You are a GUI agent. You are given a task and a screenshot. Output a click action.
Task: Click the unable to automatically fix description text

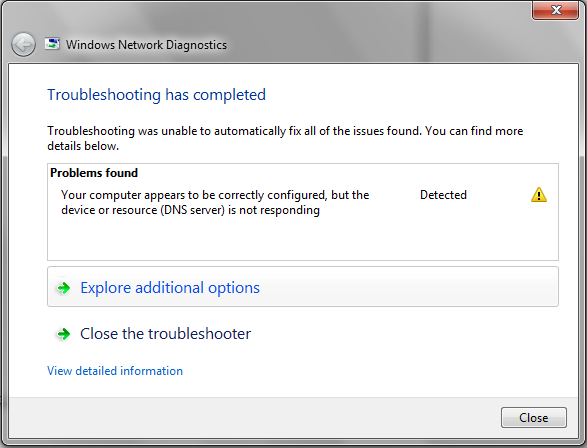tap(285, 138)
